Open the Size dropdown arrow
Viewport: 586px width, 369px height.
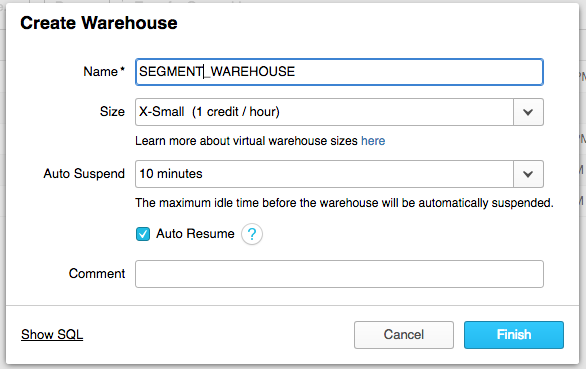(528, 112)
